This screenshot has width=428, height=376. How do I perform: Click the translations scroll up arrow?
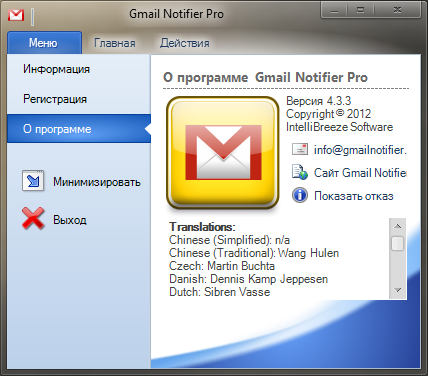397,226
